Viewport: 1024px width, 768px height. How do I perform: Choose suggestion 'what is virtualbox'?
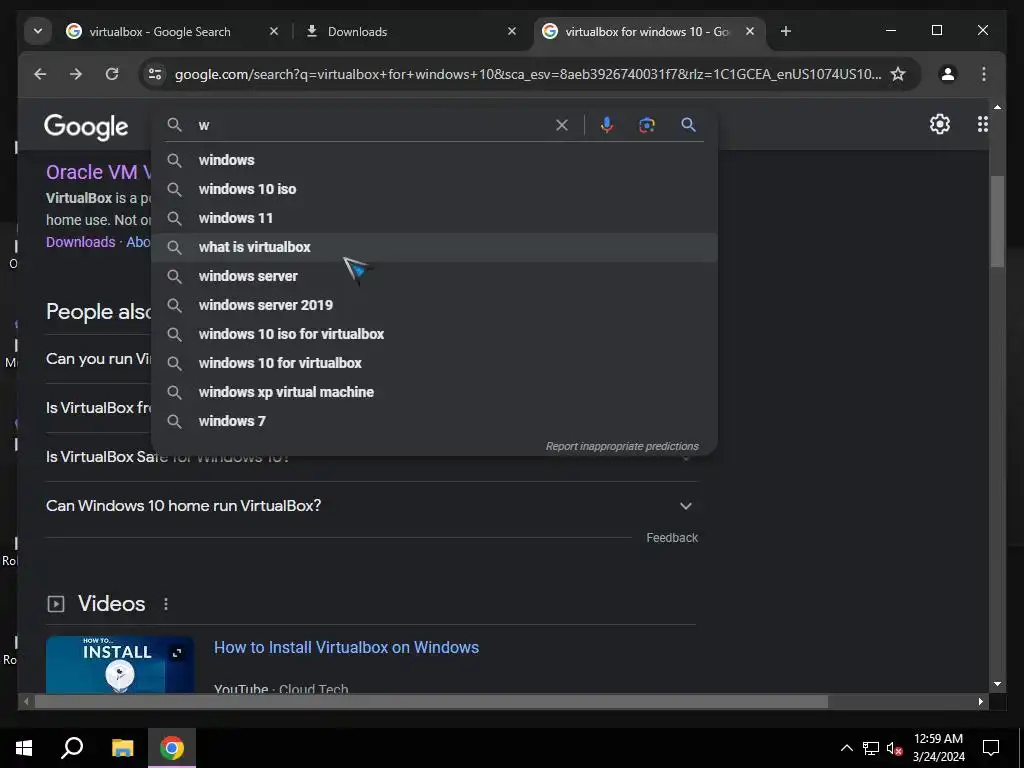click(434, 247)
